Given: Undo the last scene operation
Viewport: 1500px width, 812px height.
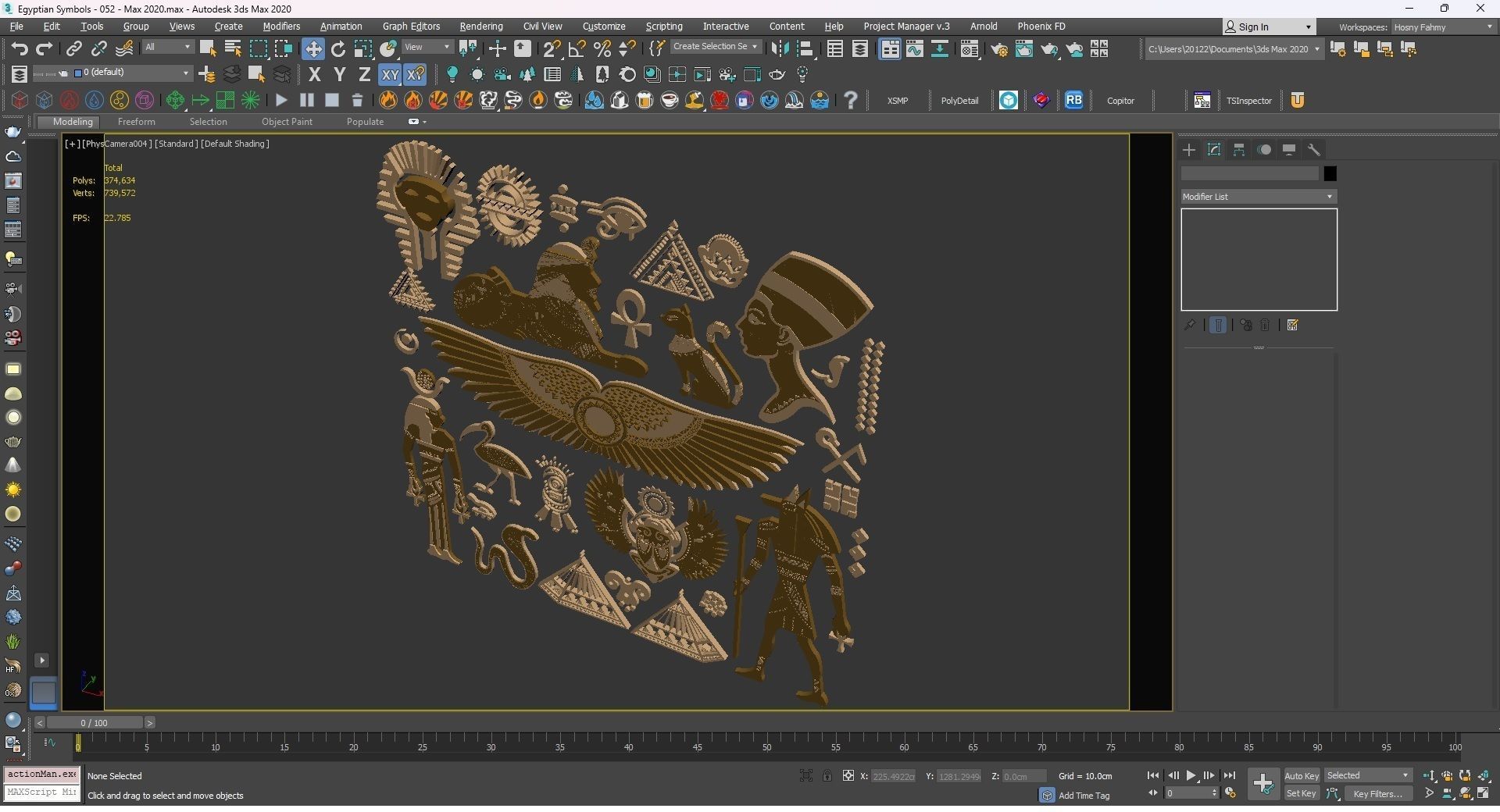Looking at the screenshot, I should (19, 48).
